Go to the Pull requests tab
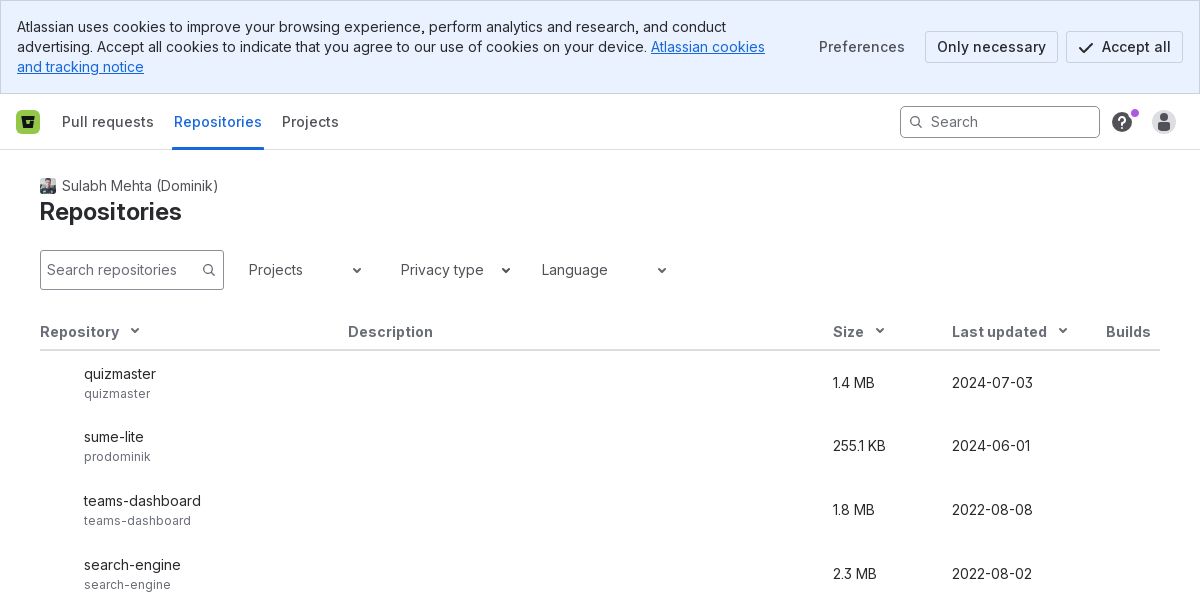 click(x=108, y=122)
